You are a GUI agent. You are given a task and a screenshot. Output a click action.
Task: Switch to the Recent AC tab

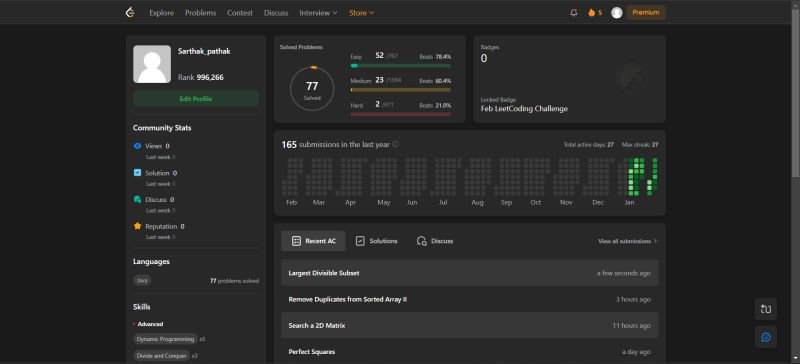click(313, 241)
